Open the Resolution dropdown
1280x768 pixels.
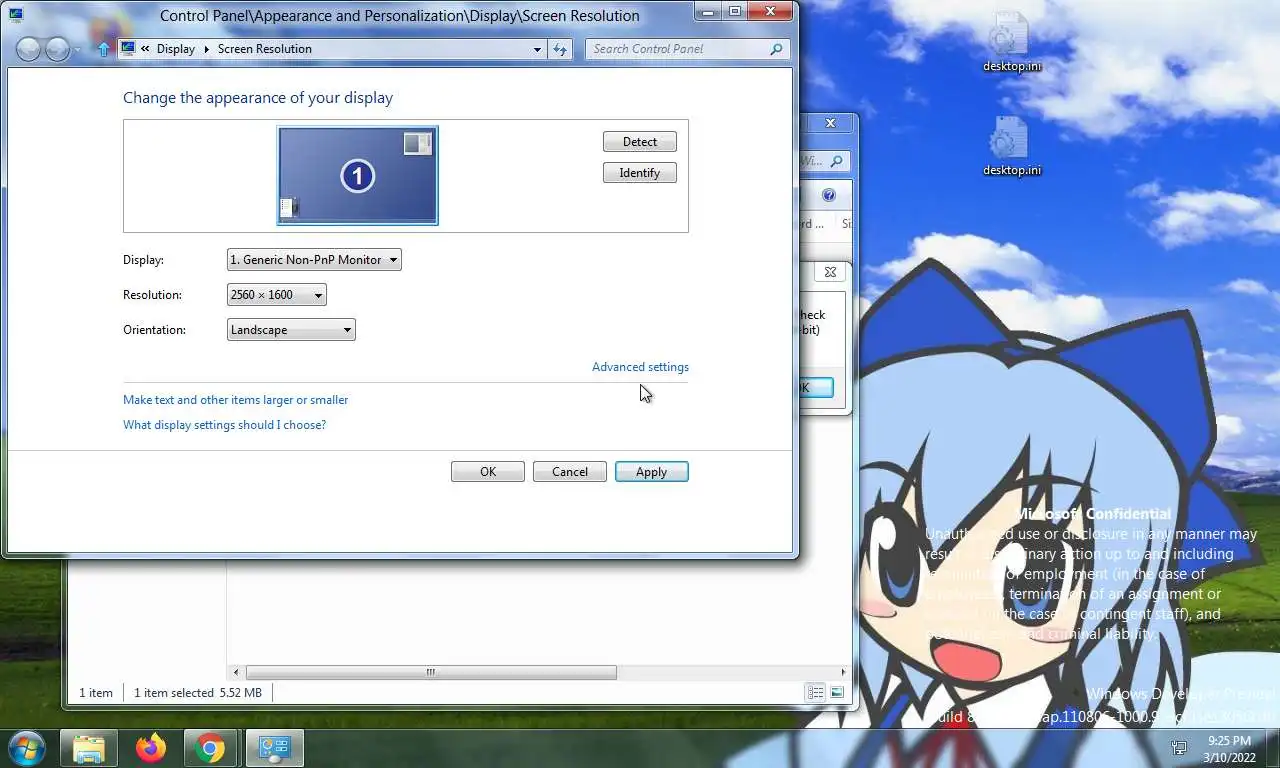(x=276, y=295)
